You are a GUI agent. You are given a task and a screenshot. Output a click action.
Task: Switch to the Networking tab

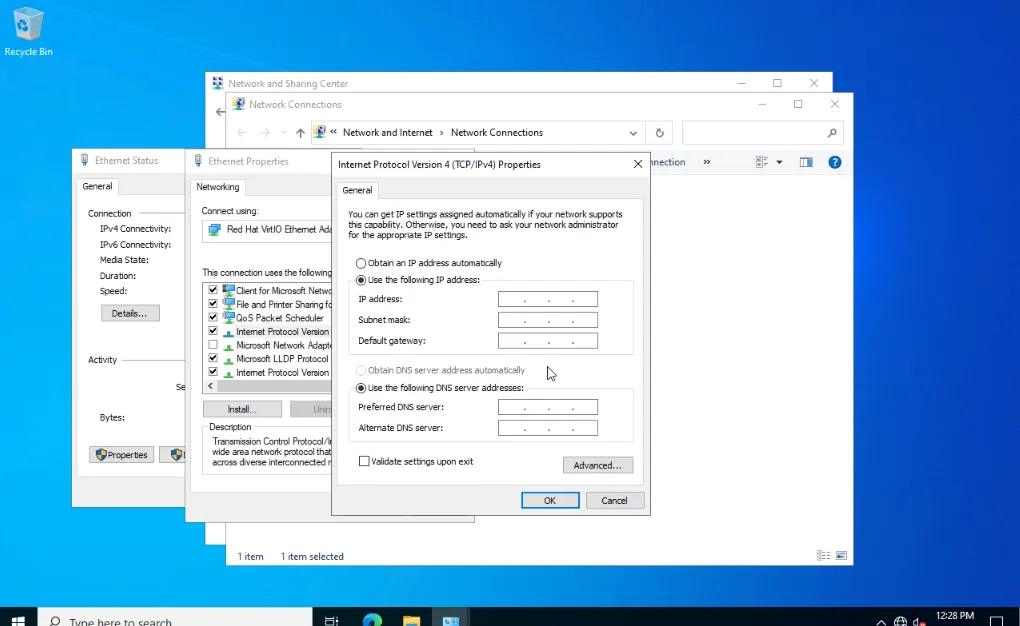click(218, 186)
